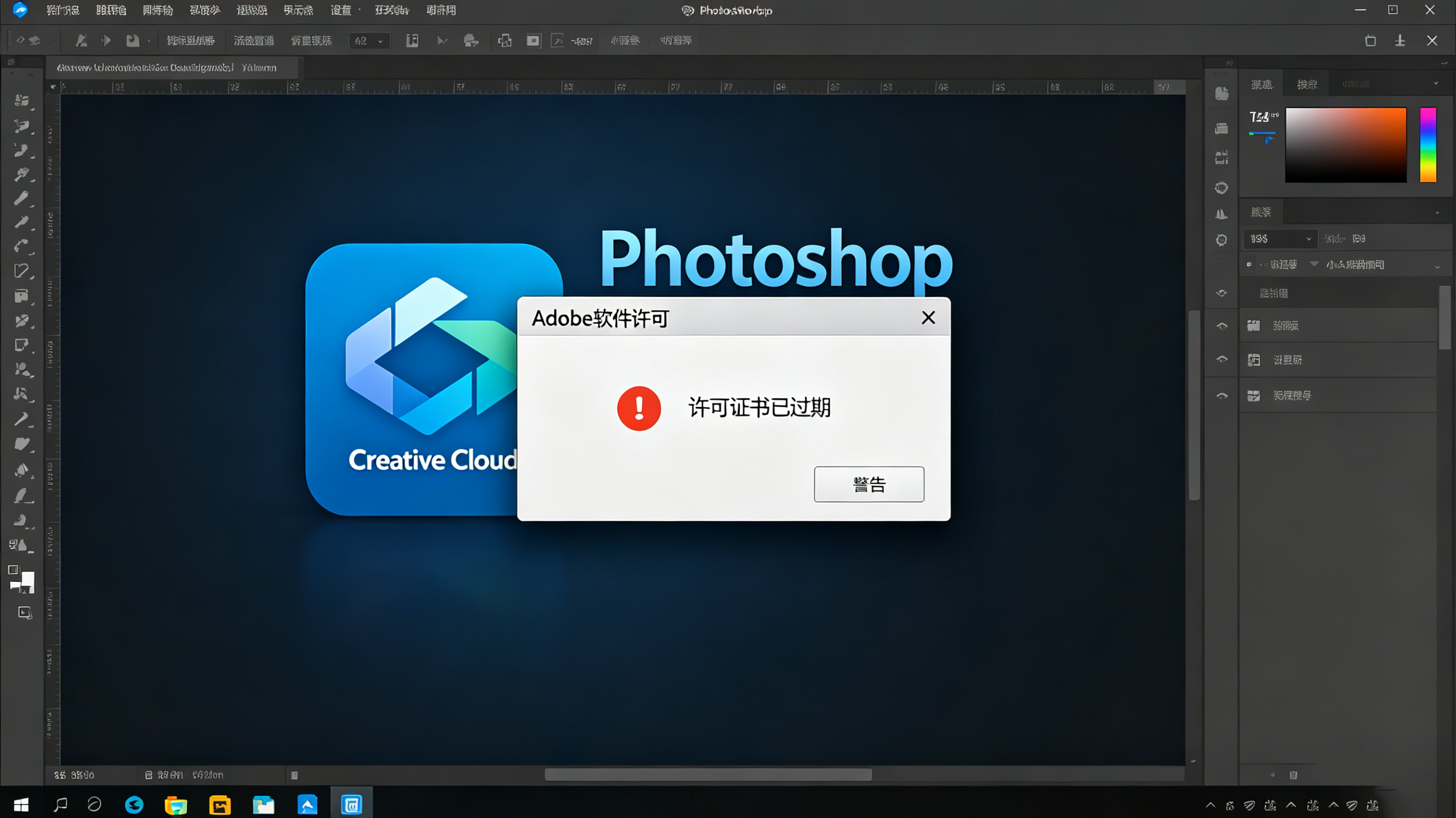Expand the tool preset arrow beside the eraser icon
The height and width of the screenshot is (818, 1456).
pos(54,41)
